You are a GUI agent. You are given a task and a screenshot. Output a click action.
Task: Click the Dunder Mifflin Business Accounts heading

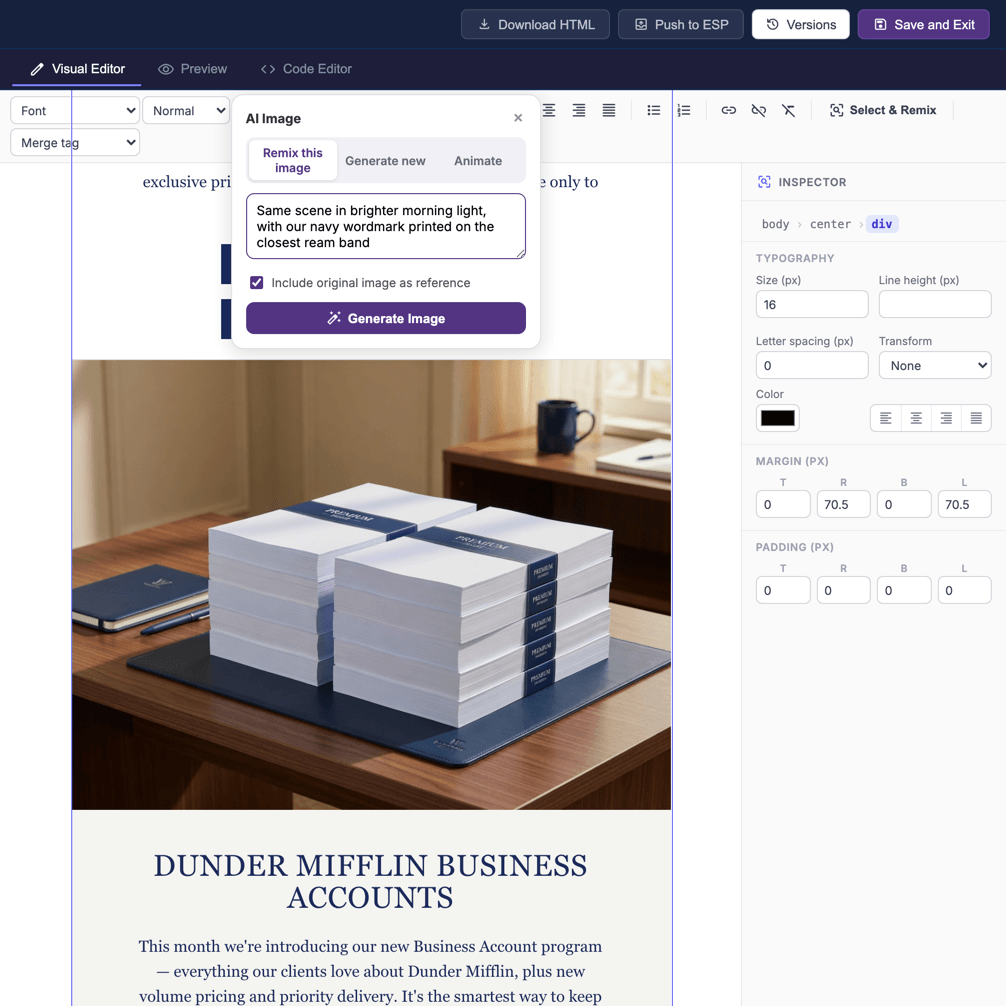tap(370, 882)
